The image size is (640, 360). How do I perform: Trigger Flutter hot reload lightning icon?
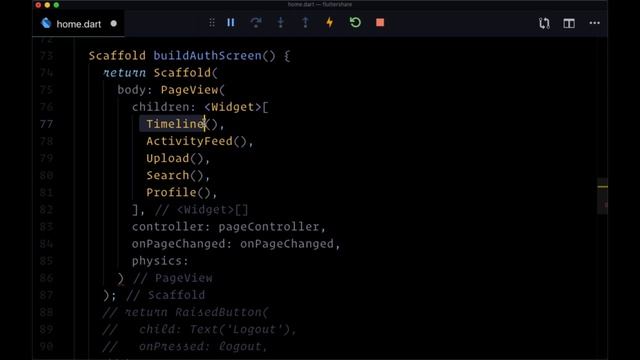(x=330, y=23)
